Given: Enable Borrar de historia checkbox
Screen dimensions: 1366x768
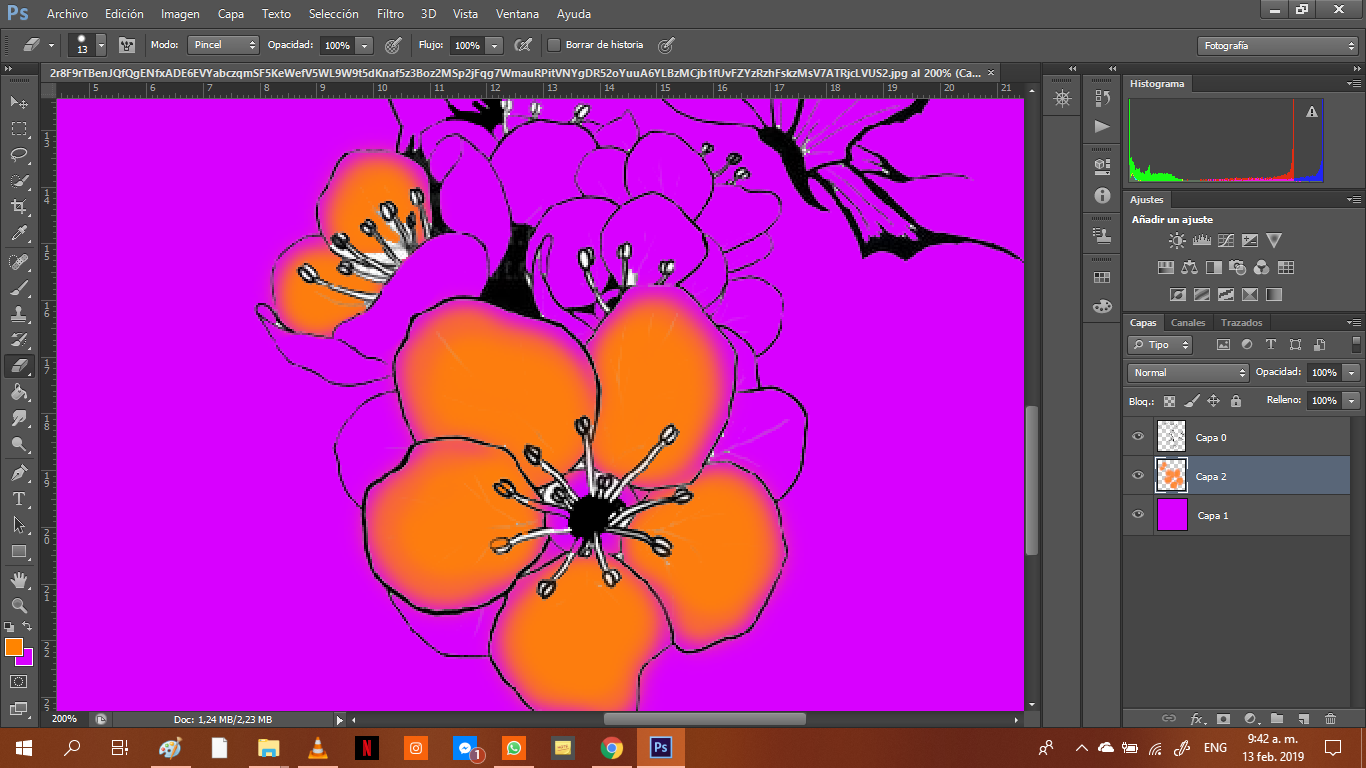Looking at the screenshot, I should pos(554,45).
